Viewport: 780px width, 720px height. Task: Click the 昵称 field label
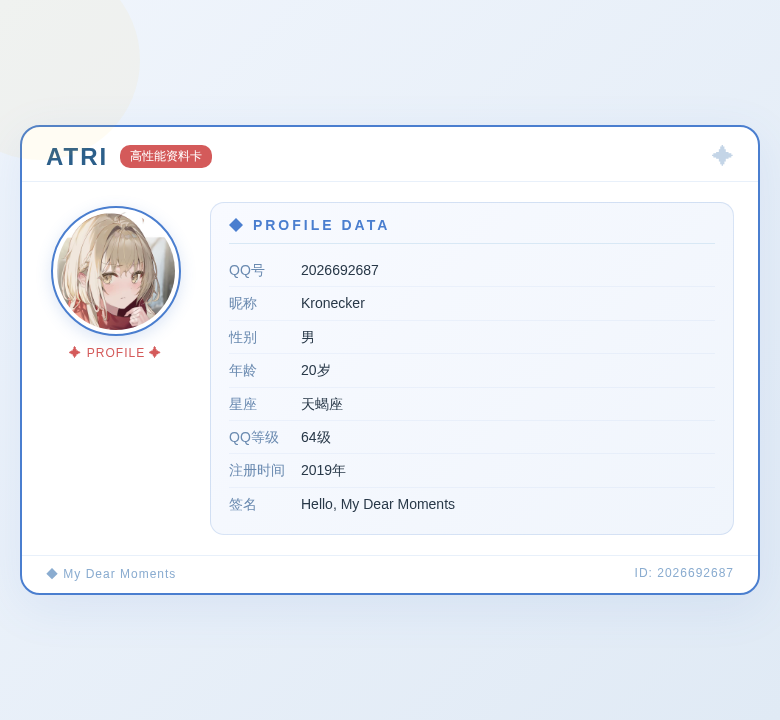click(x=243, y=304)
